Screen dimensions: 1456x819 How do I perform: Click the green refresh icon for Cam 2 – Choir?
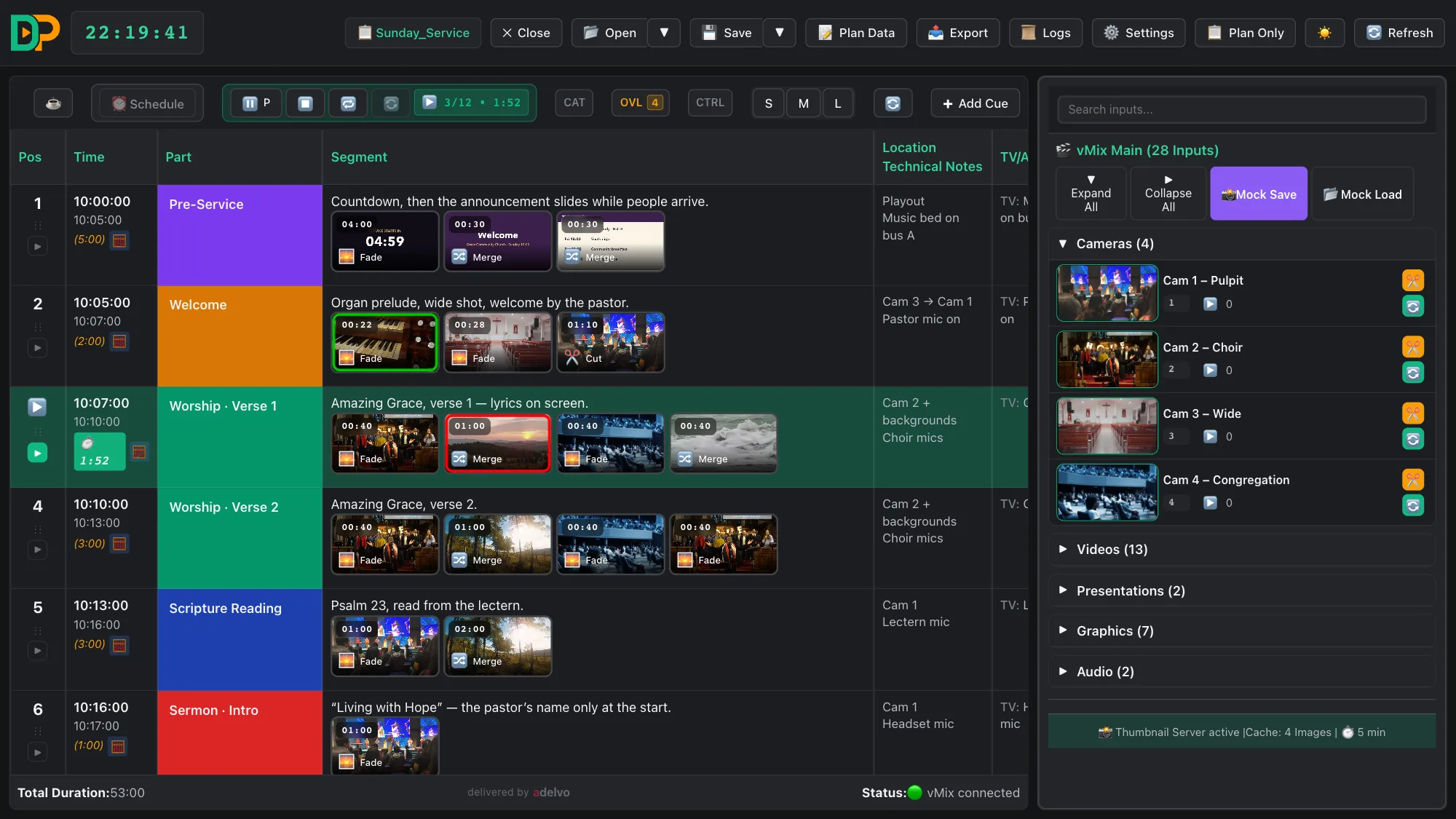click(x=1412, y=373)
